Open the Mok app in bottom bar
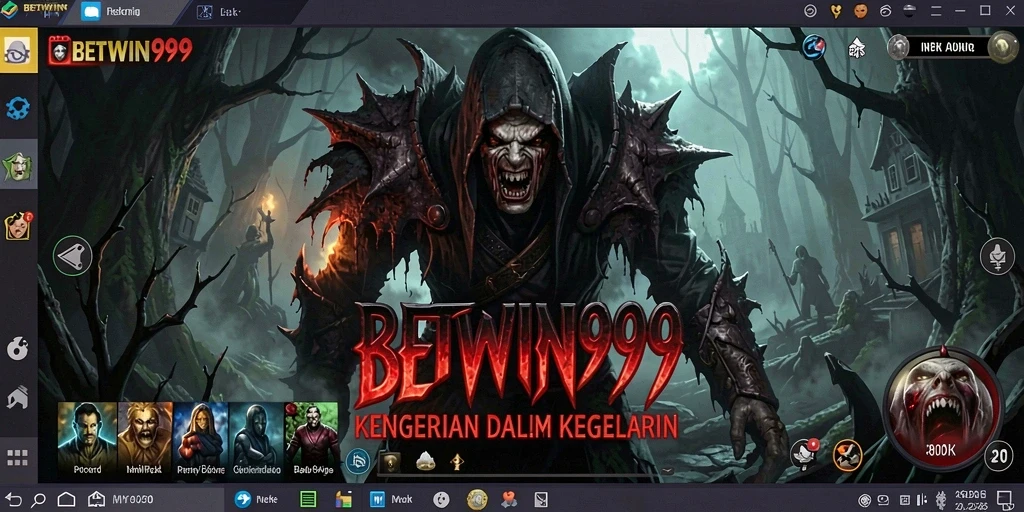 click(x=391, y=500)
